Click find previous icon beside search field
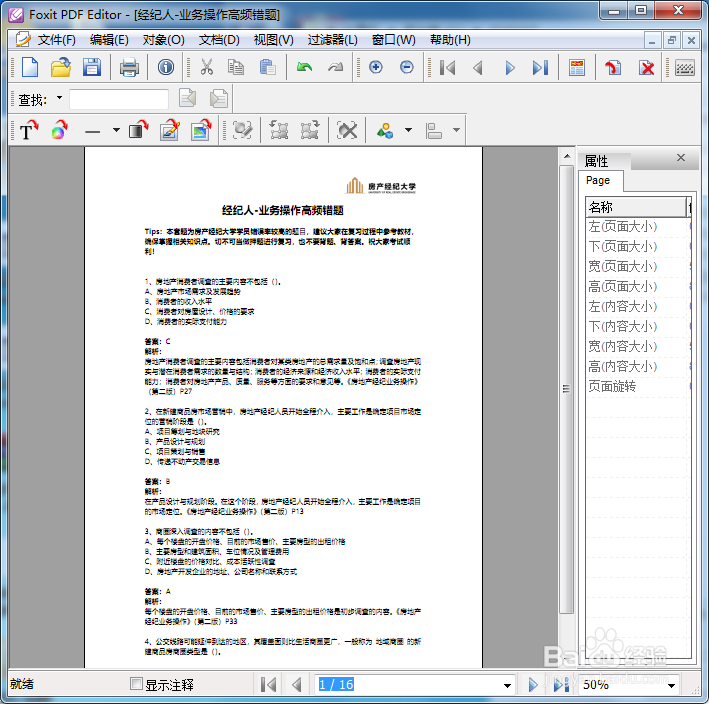Viewport: 709px width, 704px height. point(188,98)
